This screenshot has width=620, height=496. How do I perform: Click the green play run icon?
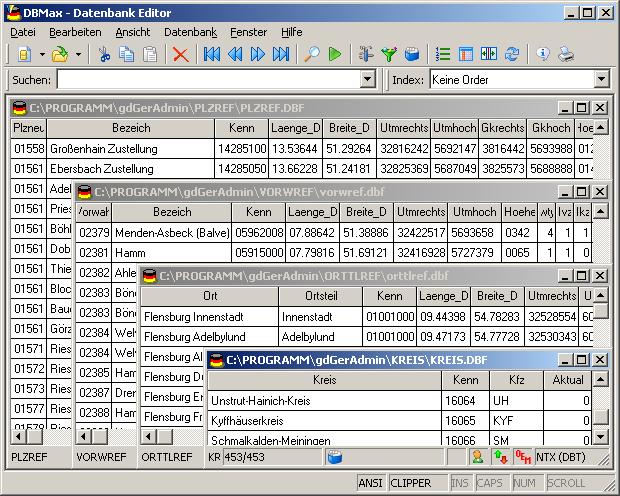[x=335, y=54]
